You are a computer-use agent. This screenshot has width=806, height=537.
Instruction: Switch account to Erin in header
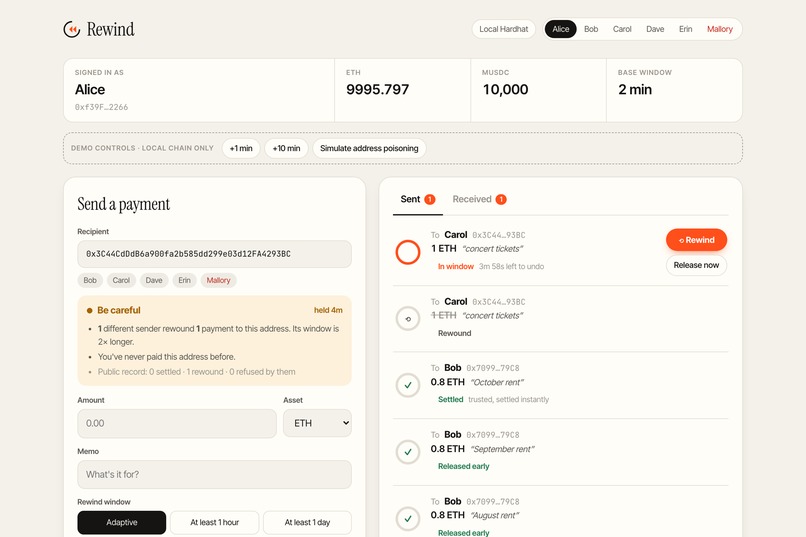click(x=685, y=29)
